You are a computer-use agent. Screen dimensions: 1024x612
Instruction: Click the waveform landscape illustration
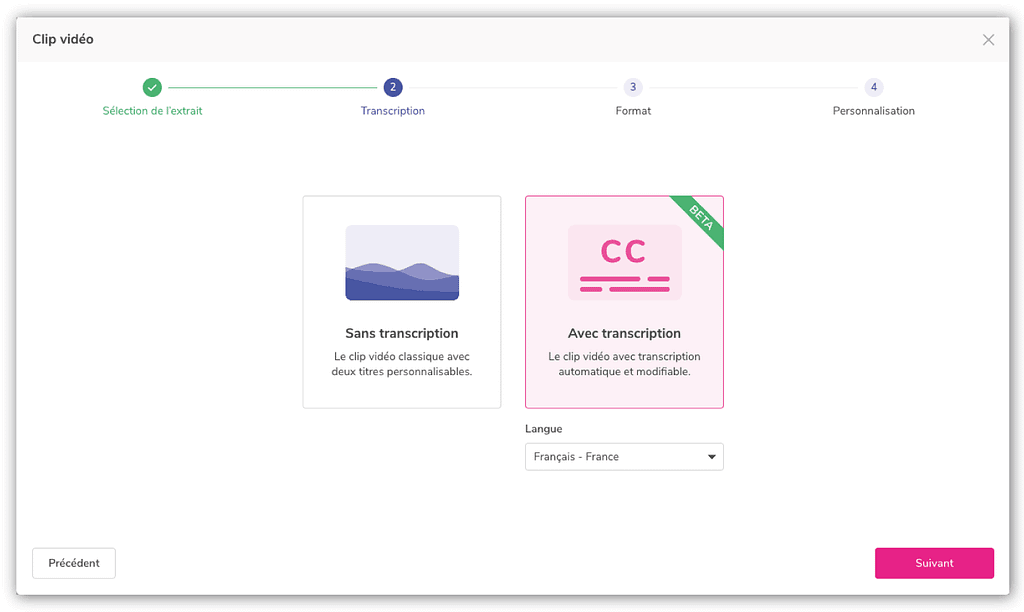coord(402,263)
